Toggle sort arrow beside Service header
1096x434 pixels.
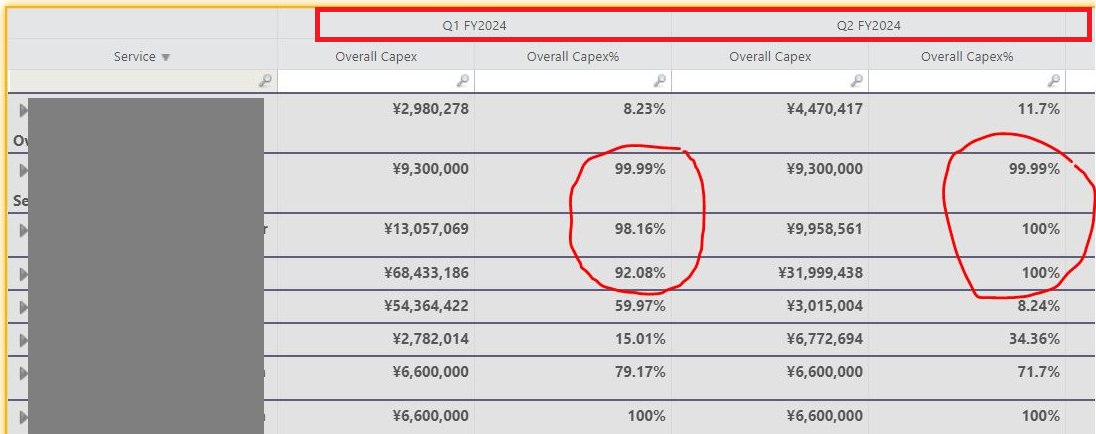pyautogui.click(x=166, y=57)
